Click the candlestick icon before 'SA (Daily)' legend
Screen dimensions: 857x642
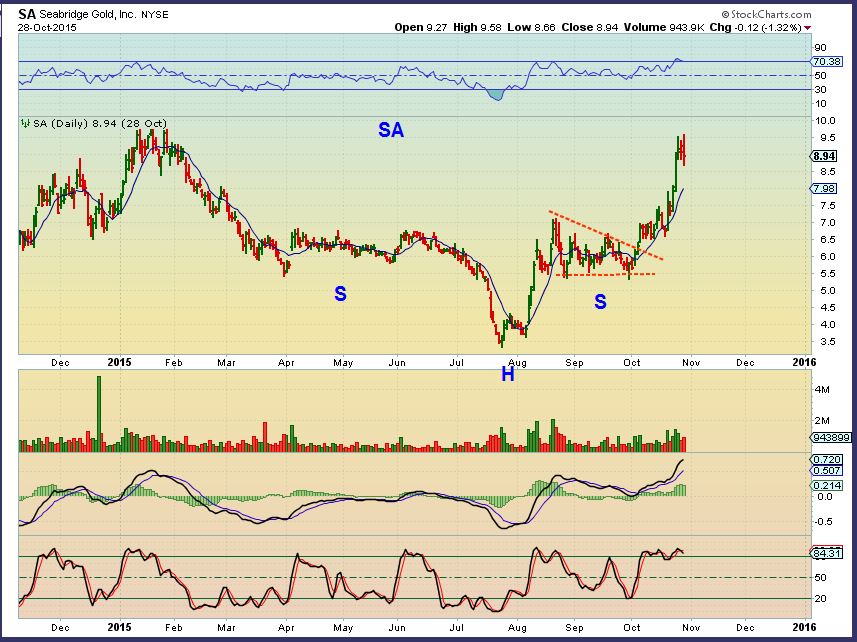point(25,123)
